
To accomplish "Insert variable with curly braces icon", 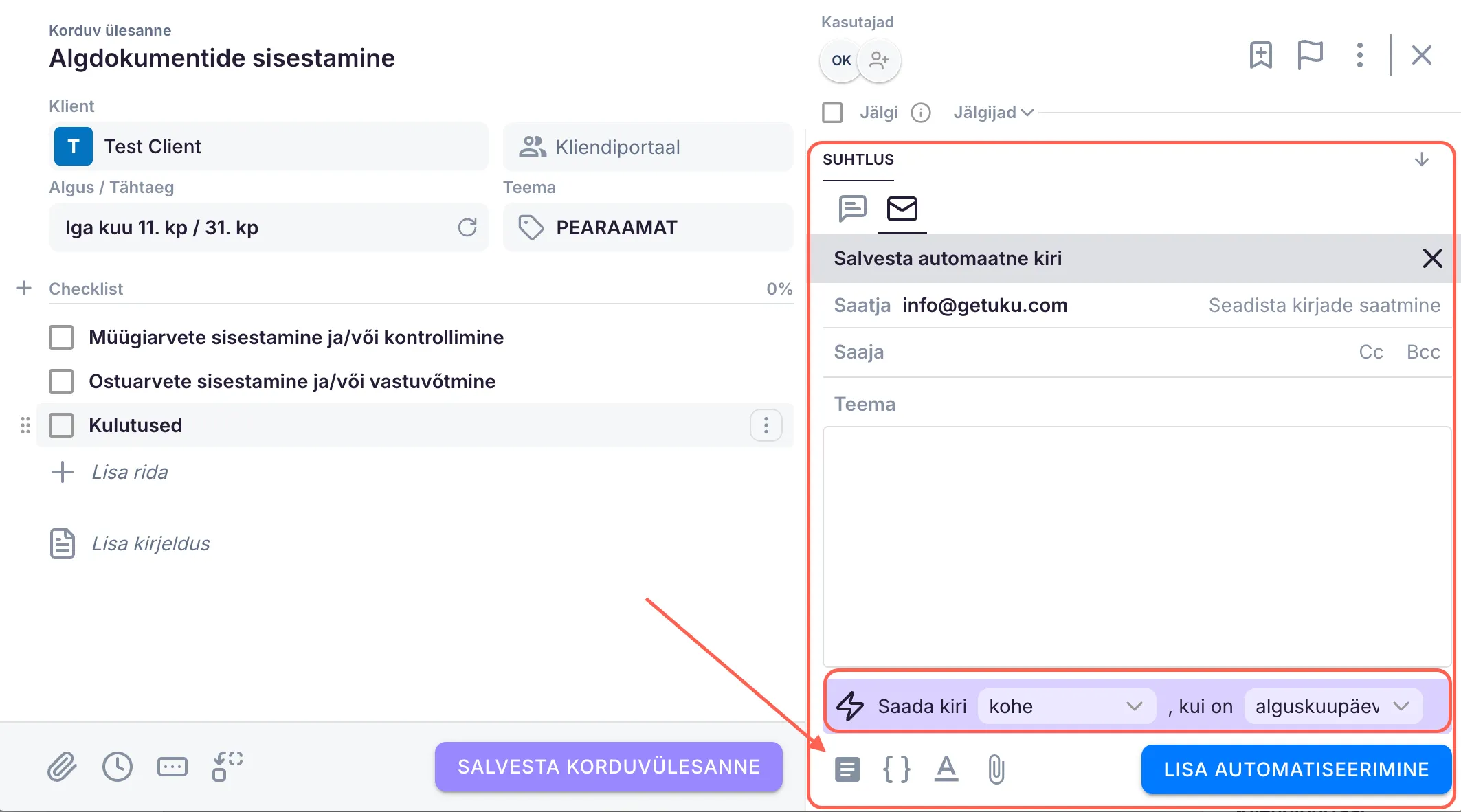I will pyautogui.click(x=896, y=769).
